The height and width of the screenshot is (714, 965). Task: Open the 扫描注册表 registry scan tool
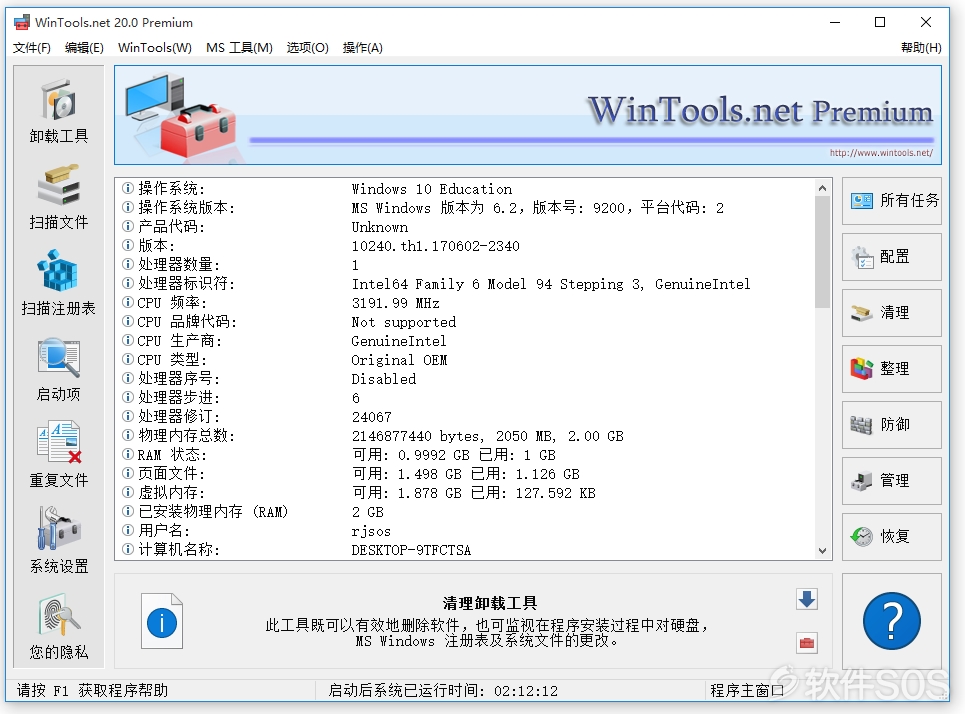tap(58, 283)
